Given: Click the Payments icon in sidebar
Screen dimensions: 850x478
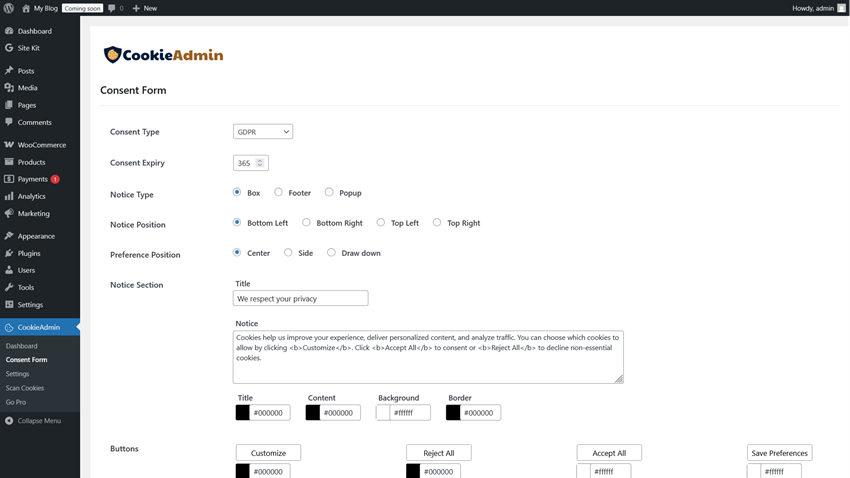Looking at the screenshot, I should coord(9,179).
